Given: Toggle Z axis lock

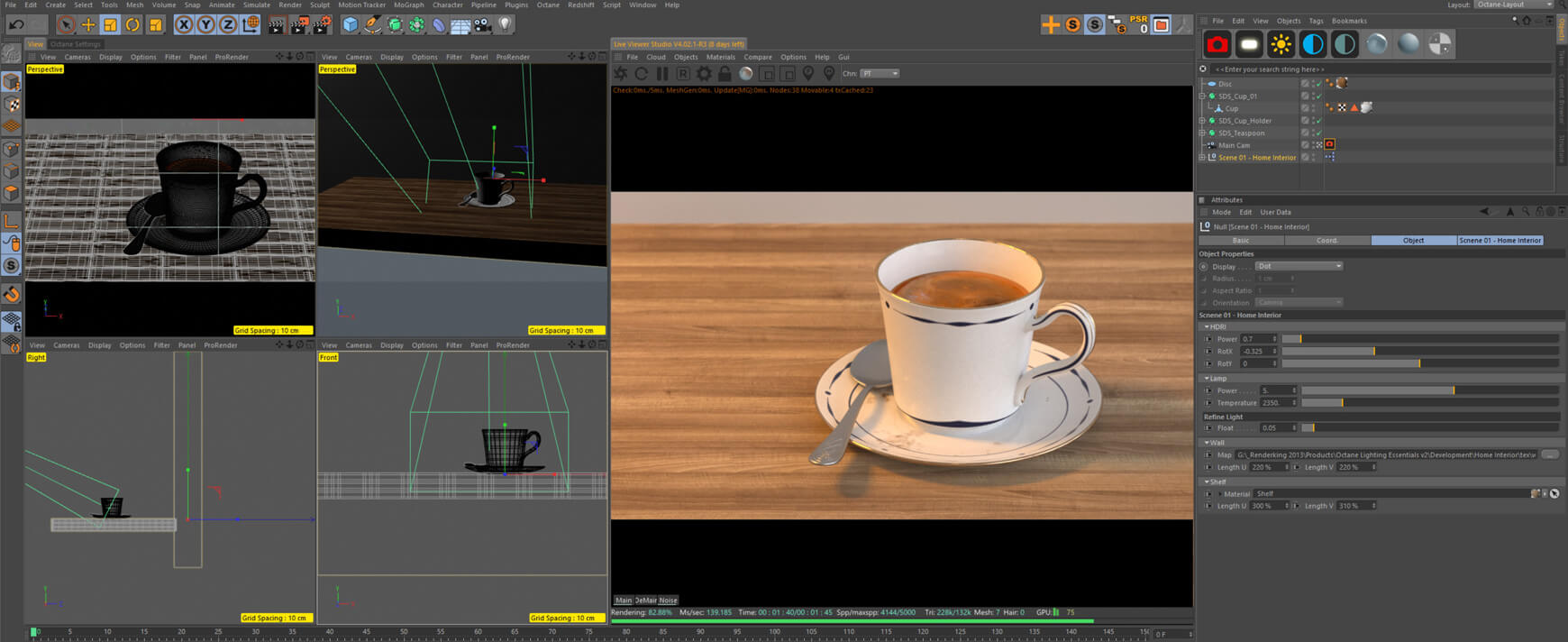Looking at the screenshot, I should pyautogui.click(x=228, y=25).
